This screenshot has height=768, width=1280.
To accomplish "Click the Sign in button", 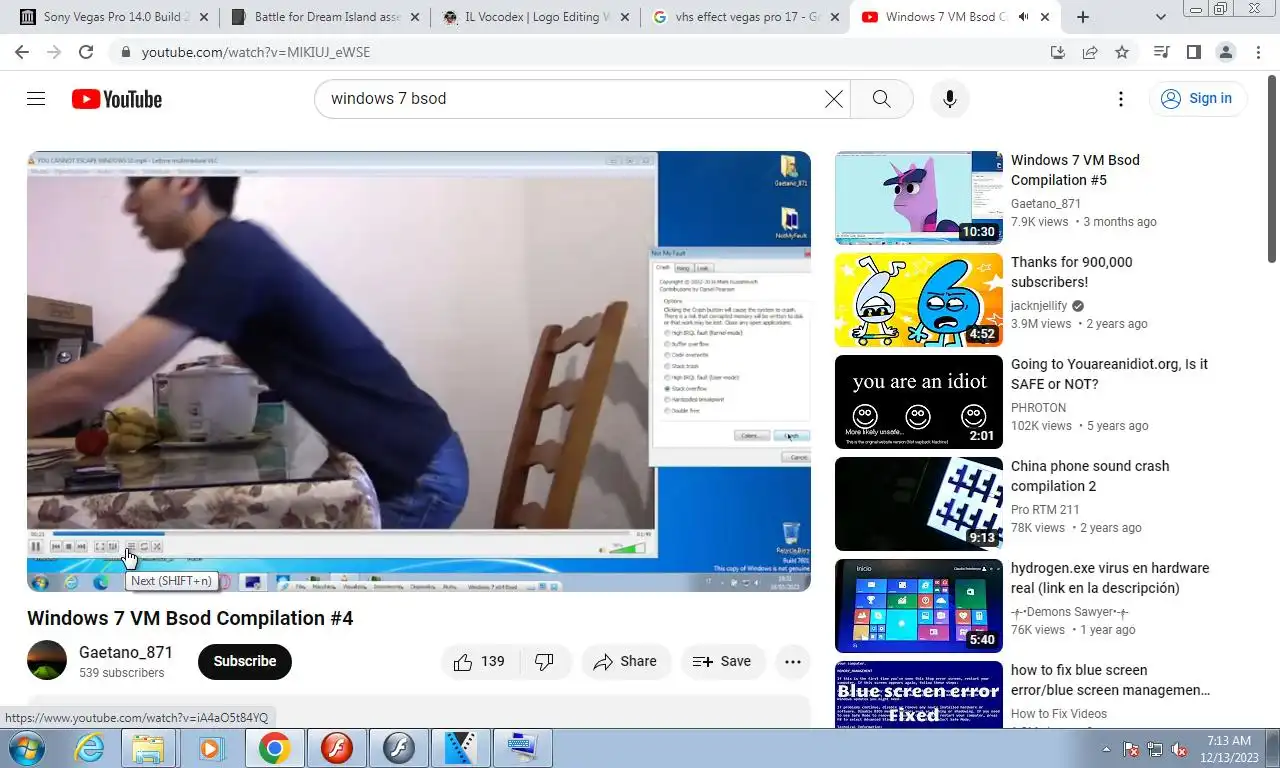I will pyautogui.click(x=1197, y=98).
